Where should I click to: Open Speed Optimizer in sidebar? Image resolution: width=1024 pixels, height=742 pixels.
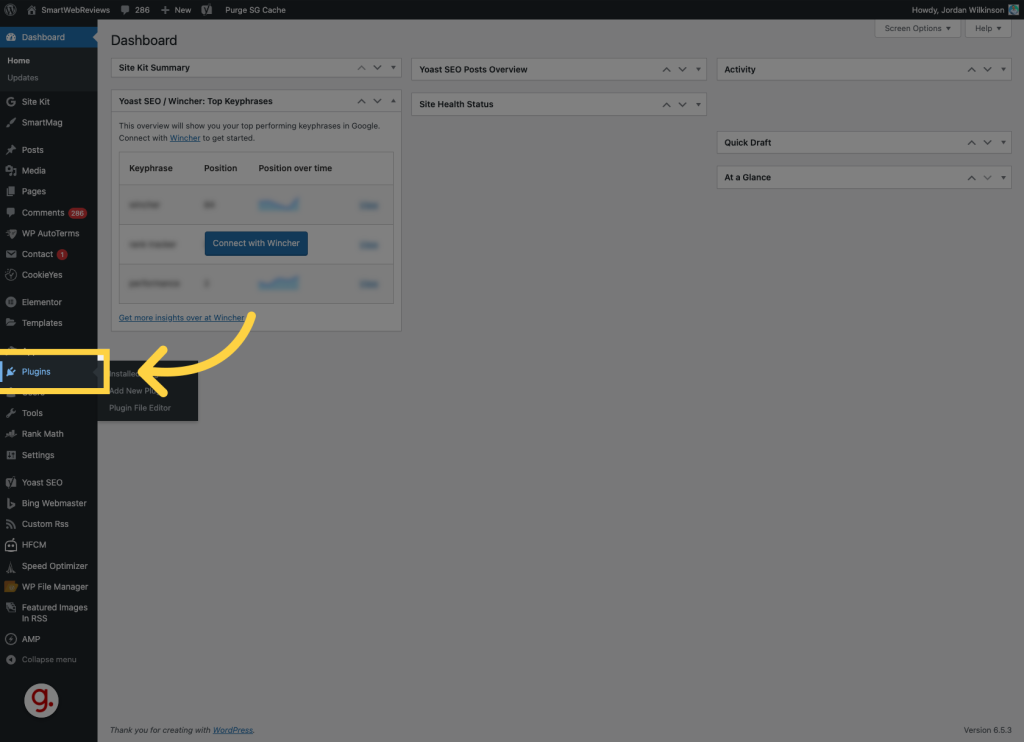click(x=54, y=566)
